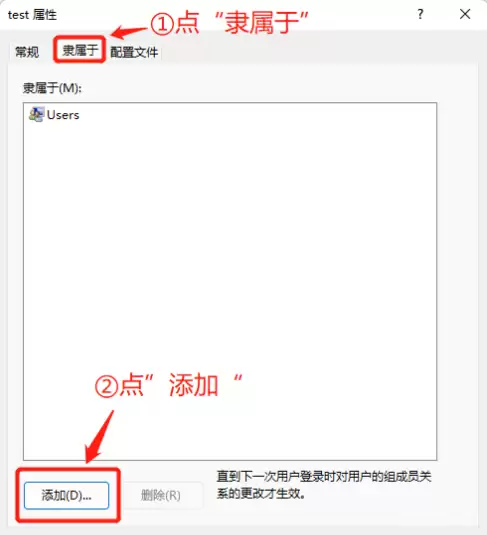Click the red quoted 添加 annotation text

click(x=196, y=386)
